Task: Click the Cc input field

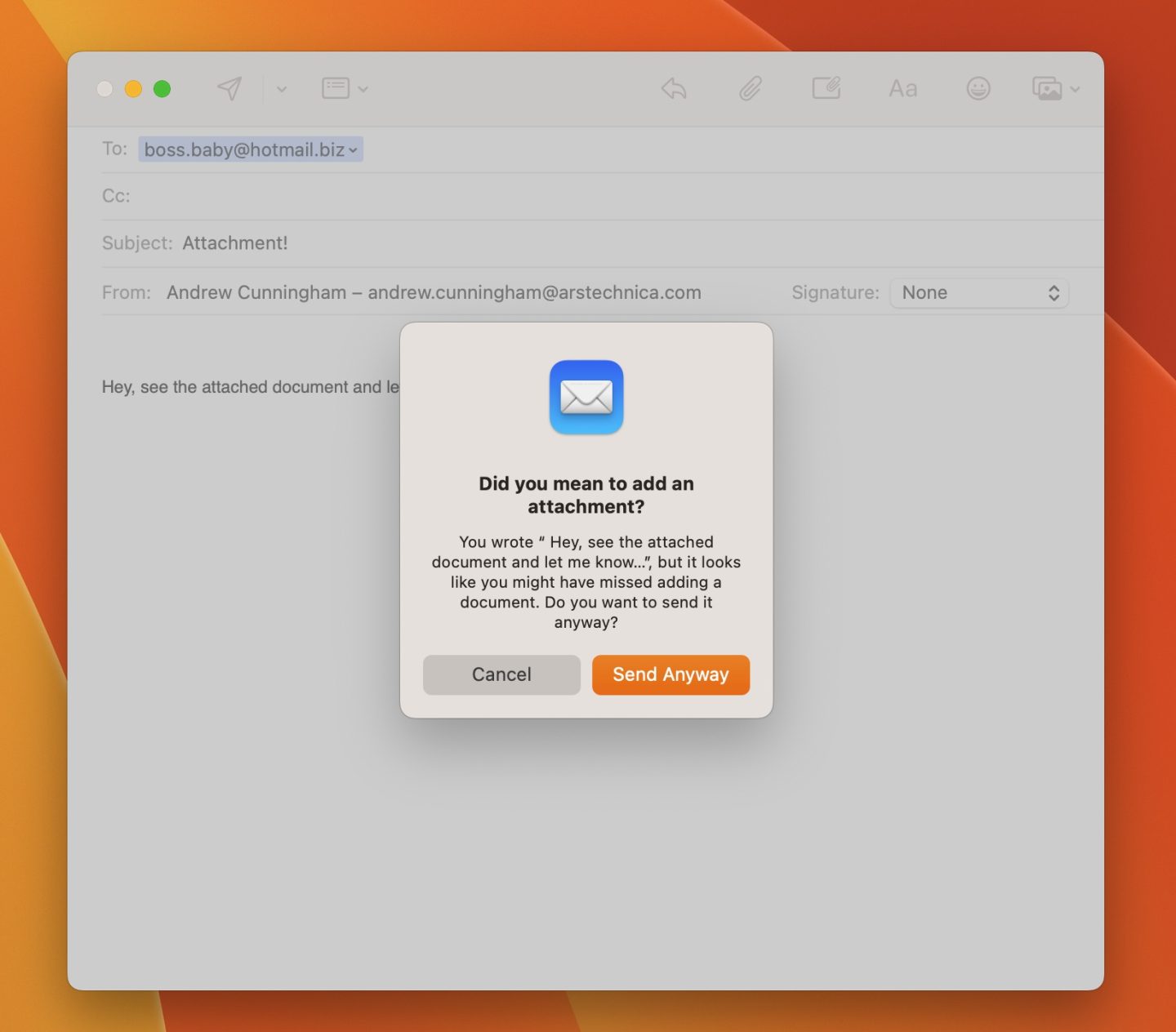Action: 572,196
